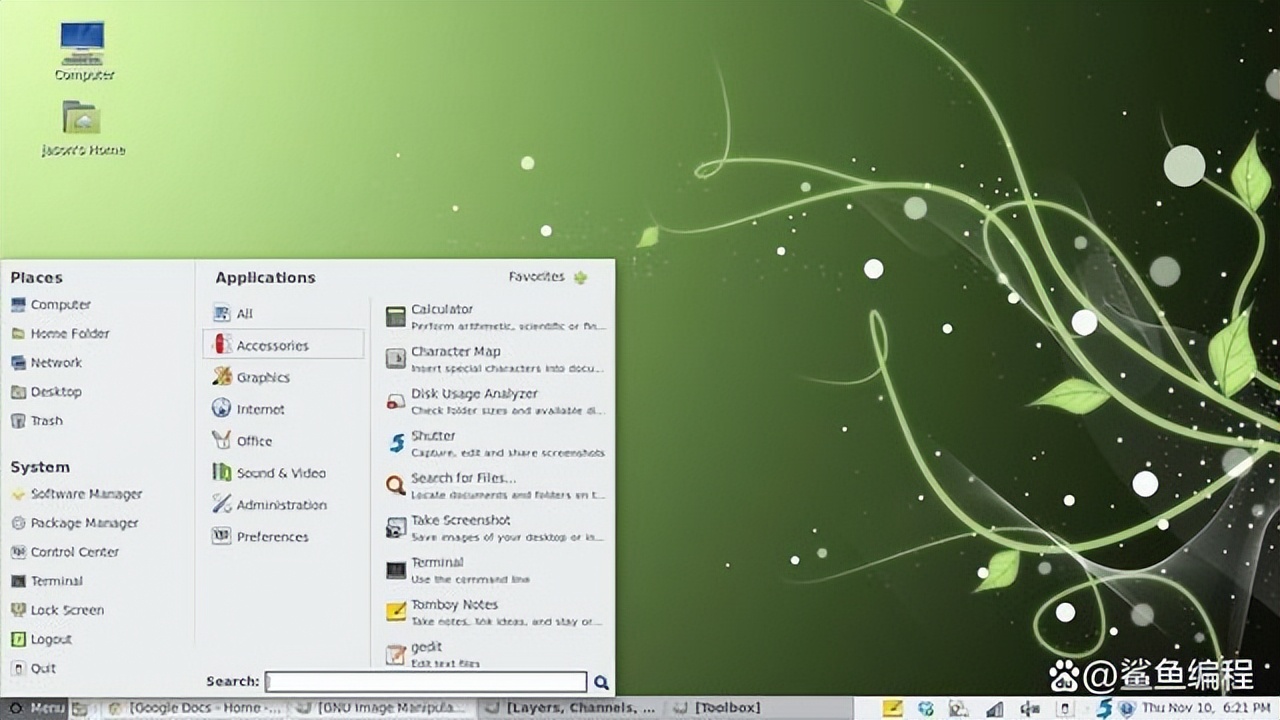
Task: Launch Character Map from Accessories
Action: tap(455, 351)
